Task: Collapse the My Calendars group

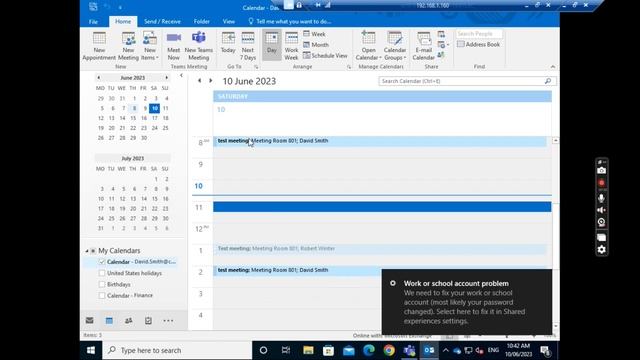Action: (87, 251)
